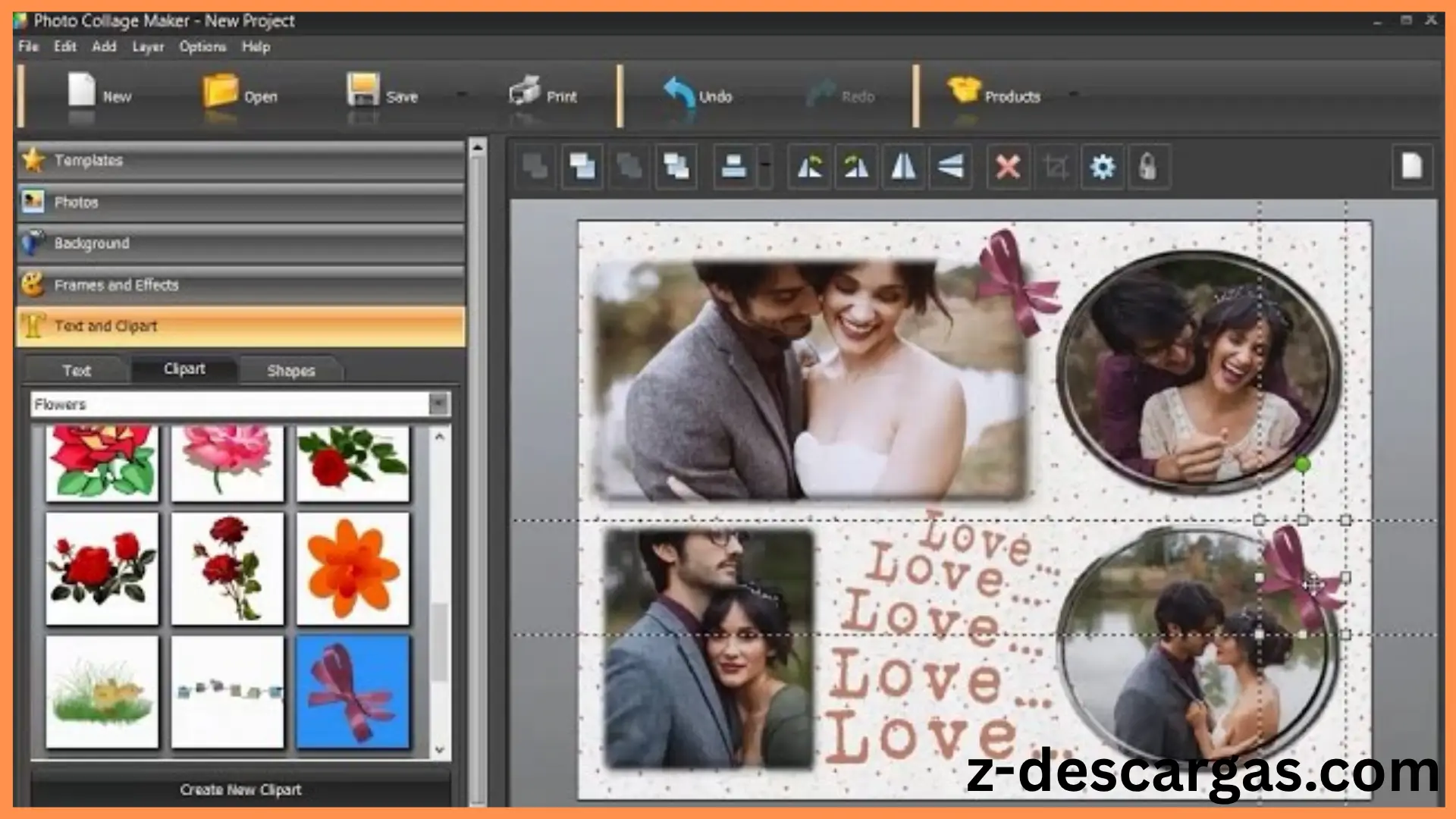1456x819 pixels.
Task: Open object settings with the gear icon
Action: pyautogui.click(x=1102, y=166)
